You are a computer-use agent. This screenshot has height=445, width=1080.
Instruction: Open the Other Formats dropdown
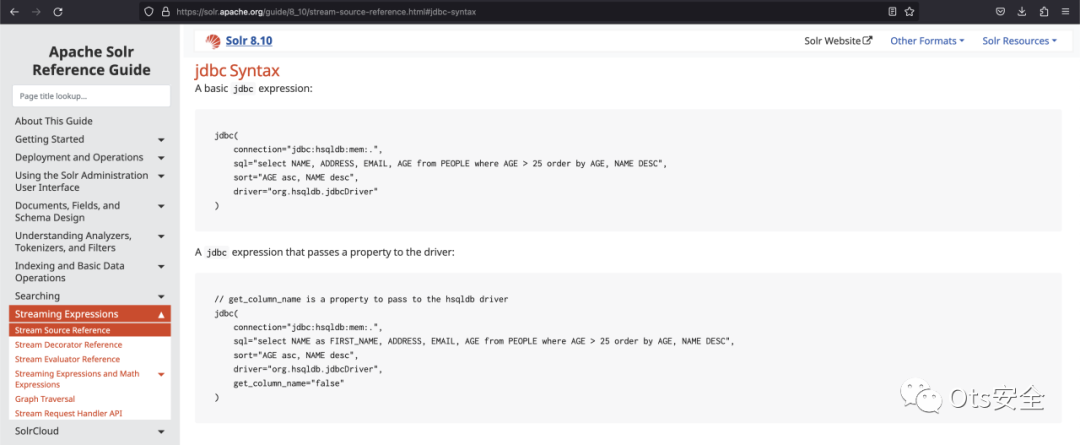(927, 41)
